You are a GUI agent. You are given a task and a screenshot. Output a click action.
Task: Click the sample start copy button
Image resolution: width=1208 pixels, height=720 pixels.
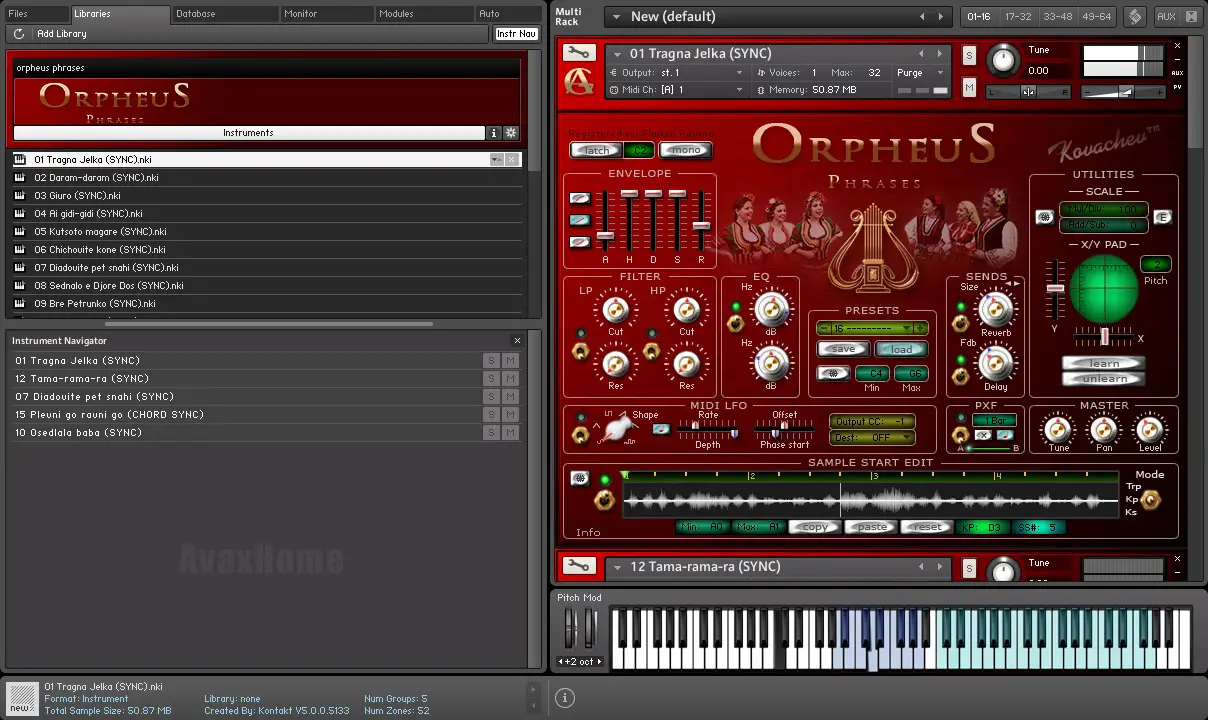coord(815,527)
